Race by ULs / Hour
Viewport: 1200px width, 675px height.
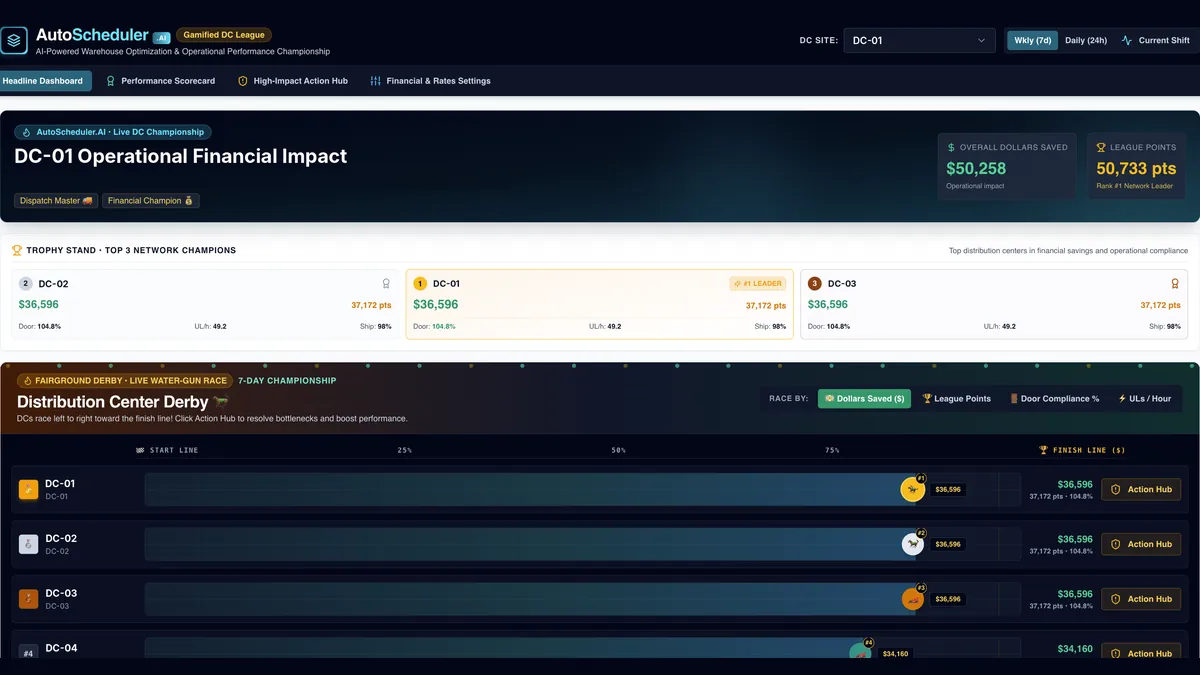(1145, 398)
